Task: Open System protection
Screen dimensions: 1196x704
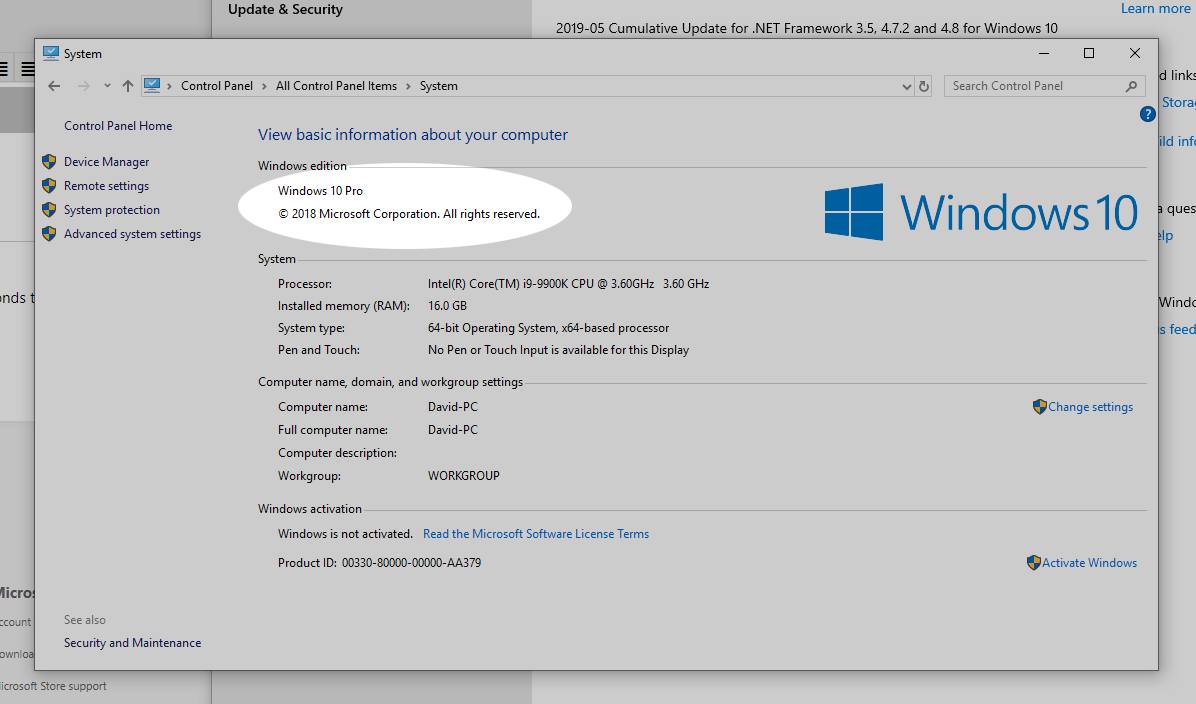Action: (112, 210)
